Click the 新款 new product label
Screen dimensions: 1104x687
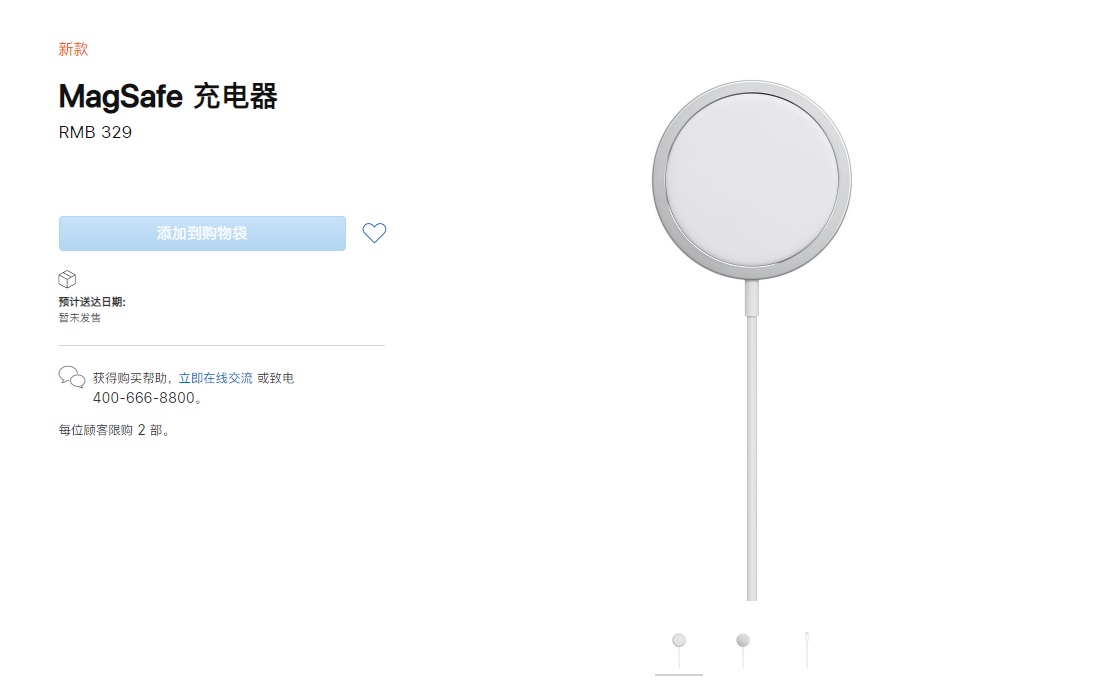tap(72, 49)
